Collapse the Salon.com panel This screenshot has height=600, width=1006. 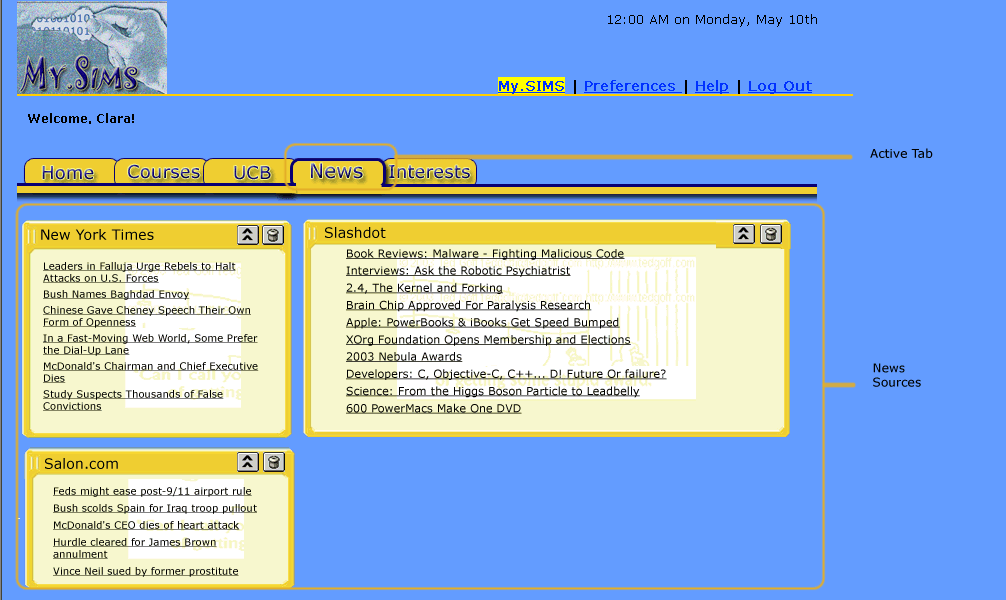tap(248, 462)
